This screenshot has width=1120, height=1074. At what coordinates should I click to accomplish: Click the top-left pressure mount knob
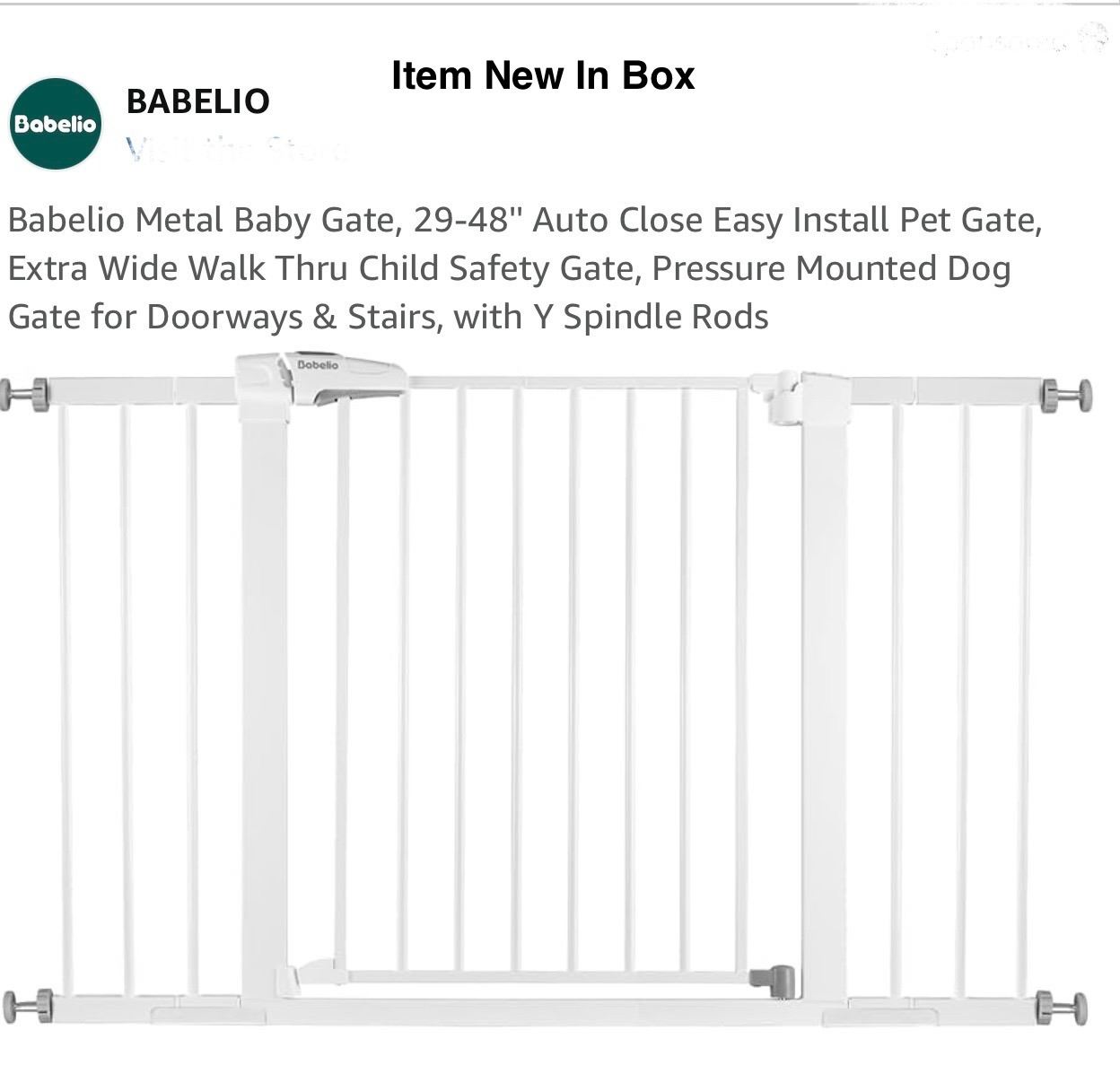tap(25, 395)
